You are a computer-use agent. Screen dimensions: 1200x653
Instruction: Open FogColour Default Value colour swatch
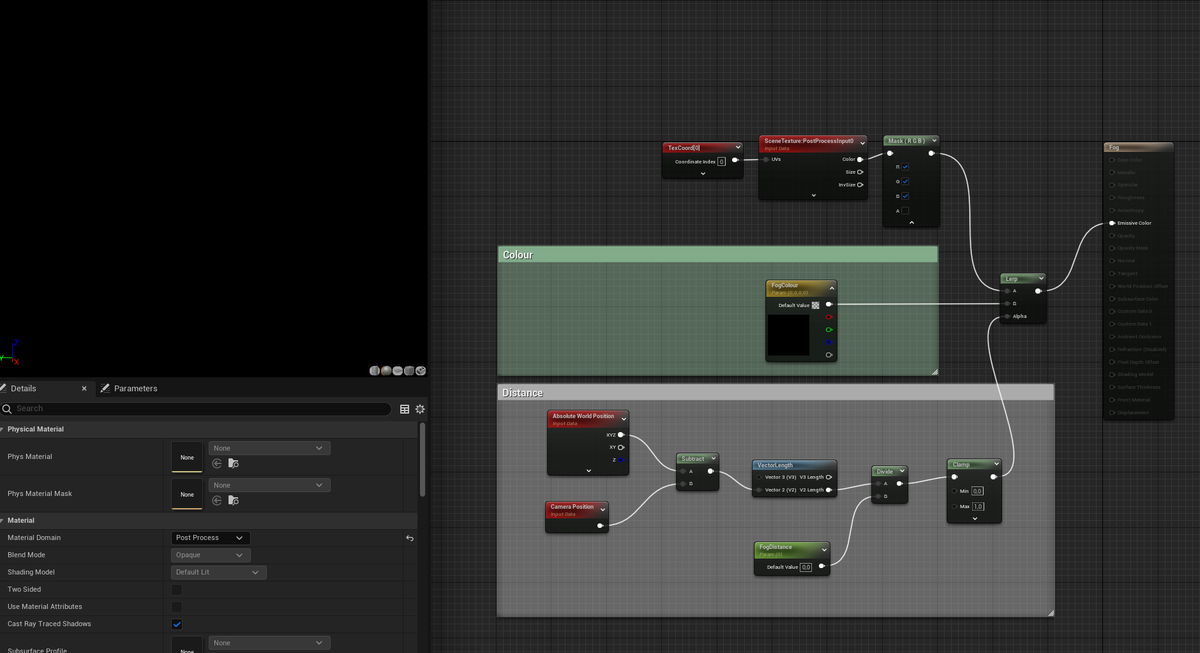(816, 305)
